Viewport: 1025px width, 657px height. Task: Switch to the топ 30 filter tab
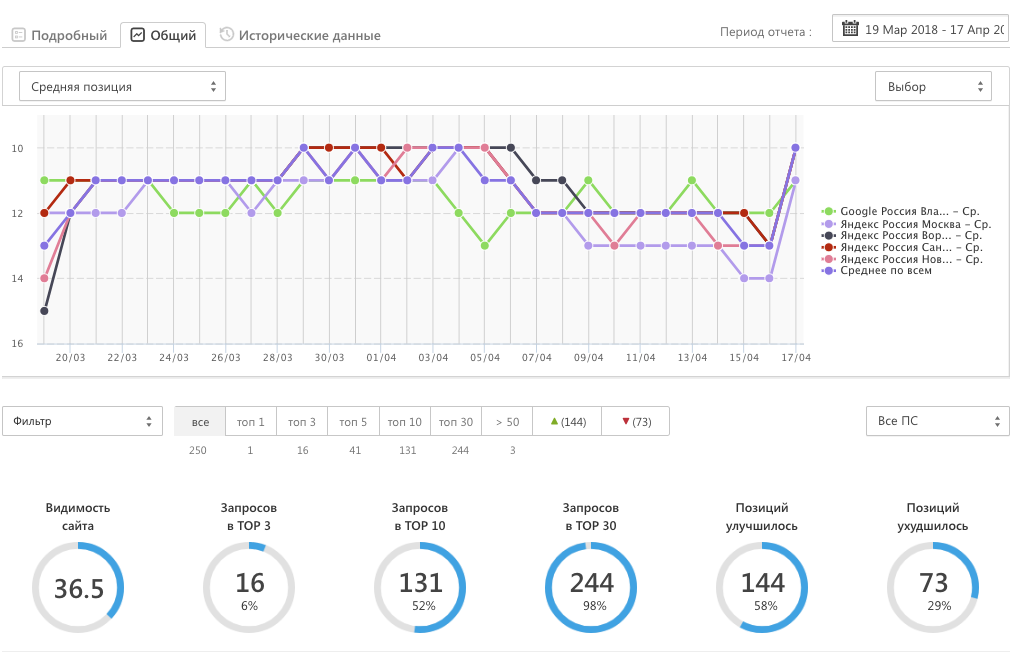[x=456, y=422]
